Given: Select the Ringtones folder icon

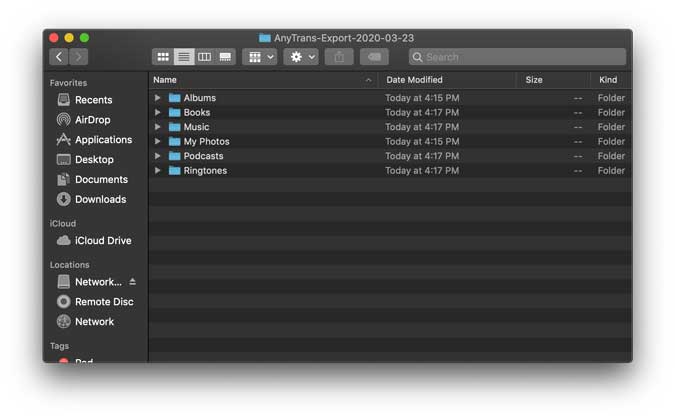Looking at the screenshot, I should coord(174,171).
